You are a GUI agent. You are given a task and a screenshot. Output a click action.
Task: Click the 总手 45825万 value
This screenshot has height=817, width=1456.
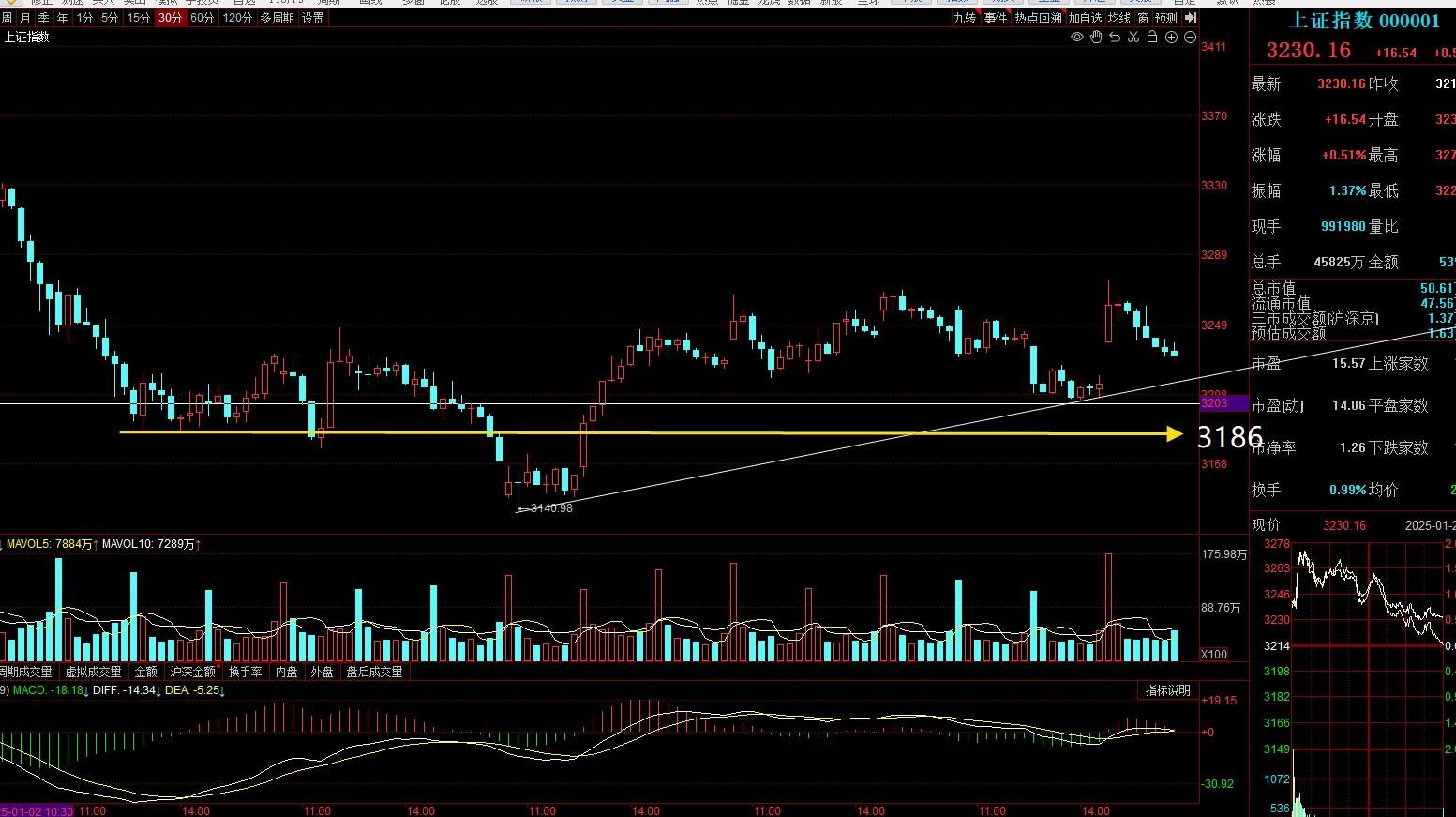tap(1341, 262)
